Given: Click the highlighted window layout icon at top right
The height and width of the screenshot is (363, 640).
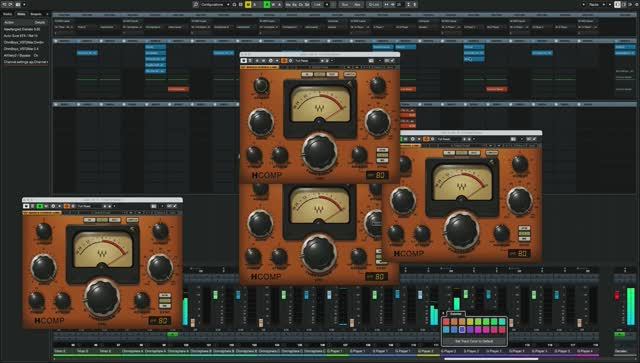Looking at the screenshot, I should 617,4.
